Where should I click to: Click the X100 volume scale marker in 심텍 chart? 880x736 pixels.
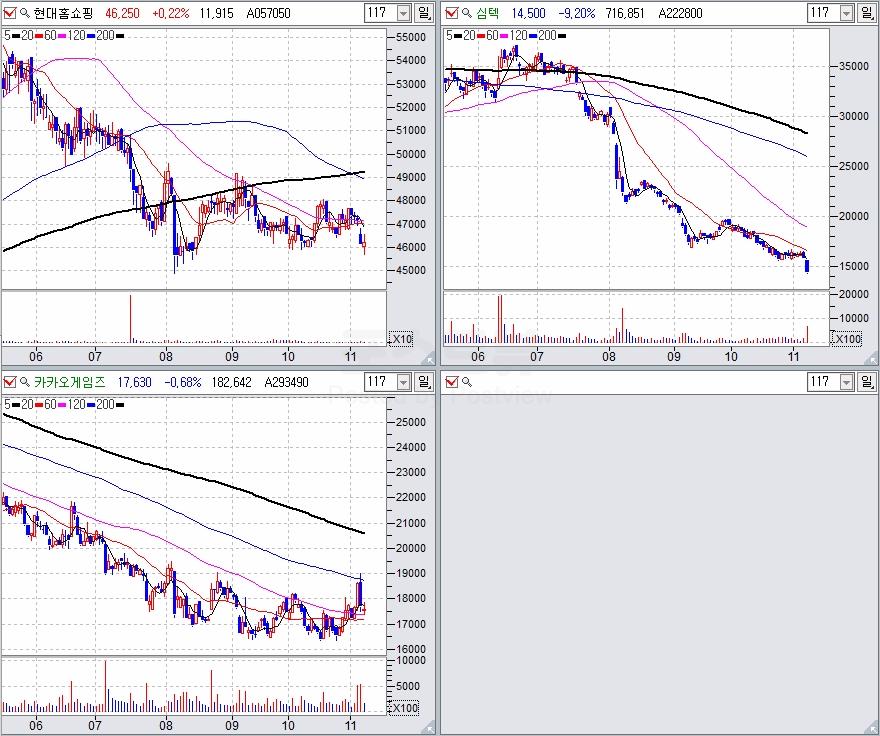(847, 339)
